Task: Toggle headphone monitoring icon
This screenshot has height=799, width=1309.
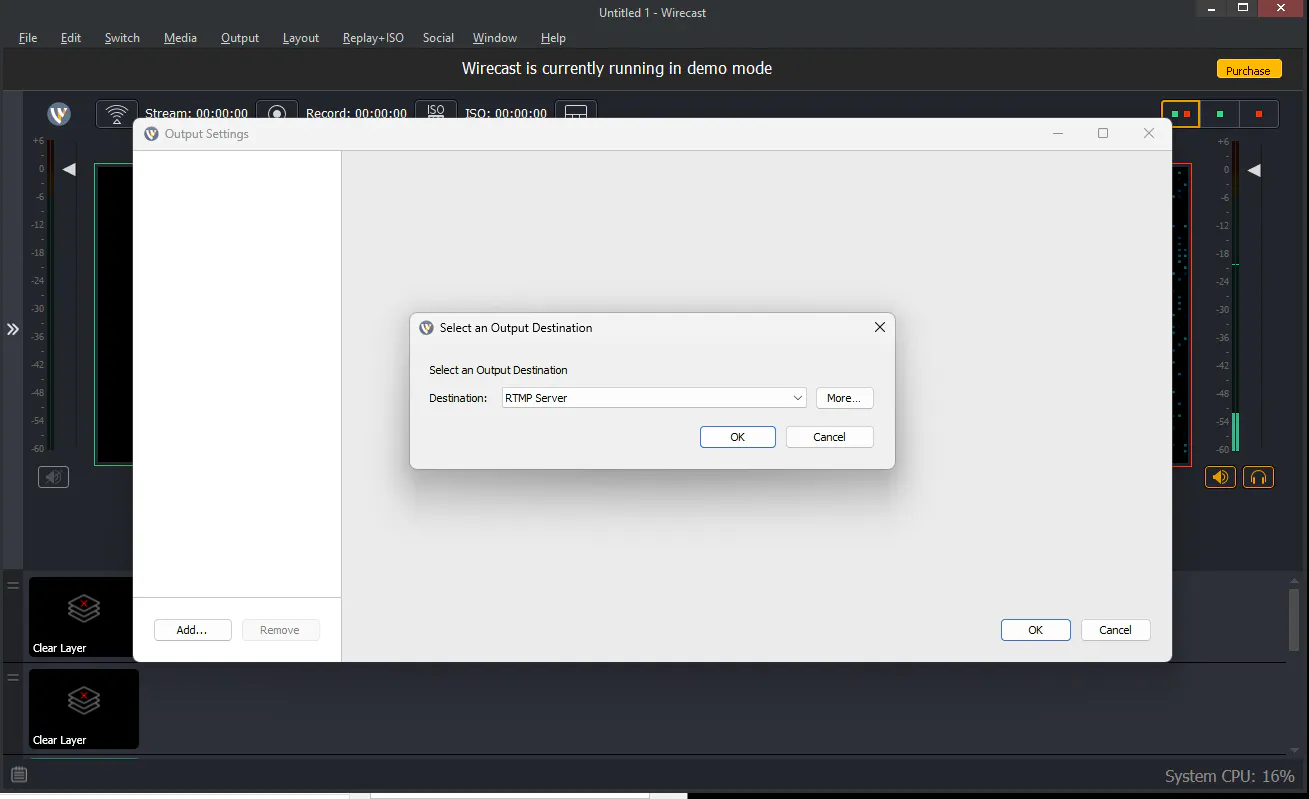Action: pyautogui.click(x=1259, y=477)
